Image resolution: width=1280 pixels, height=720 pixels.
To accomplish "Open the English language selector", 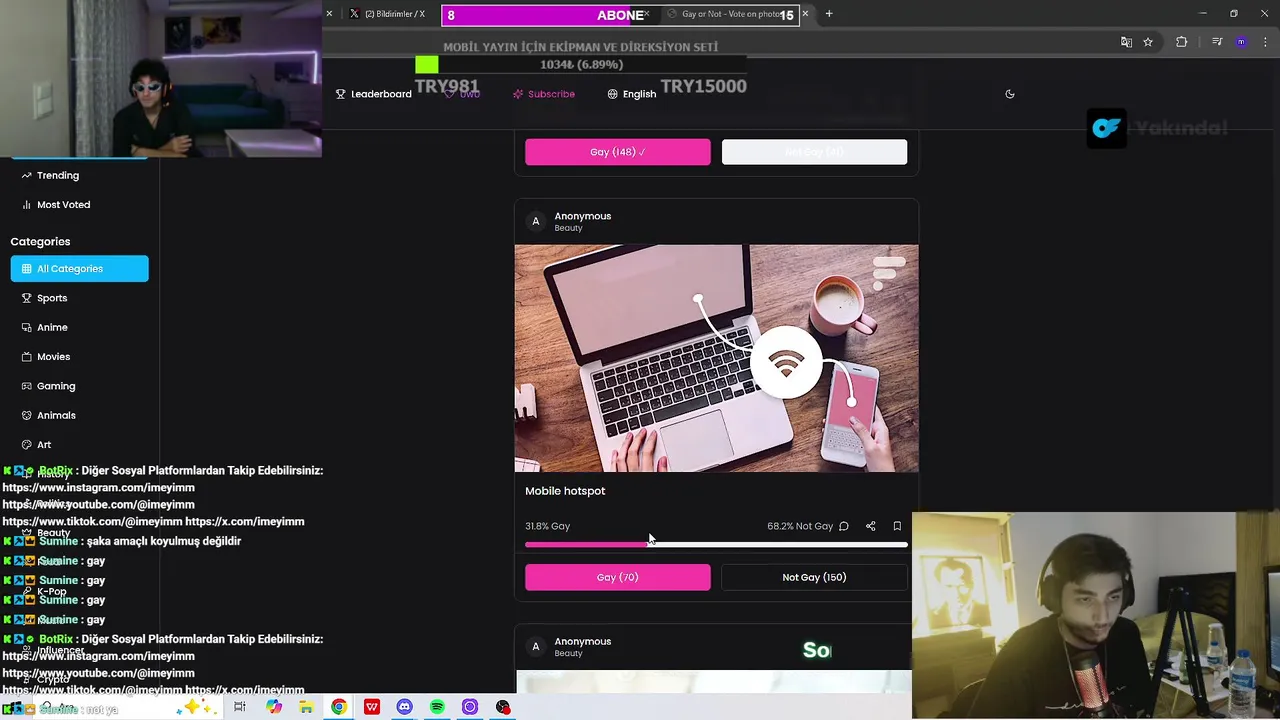I will click(x=632, y=94).
